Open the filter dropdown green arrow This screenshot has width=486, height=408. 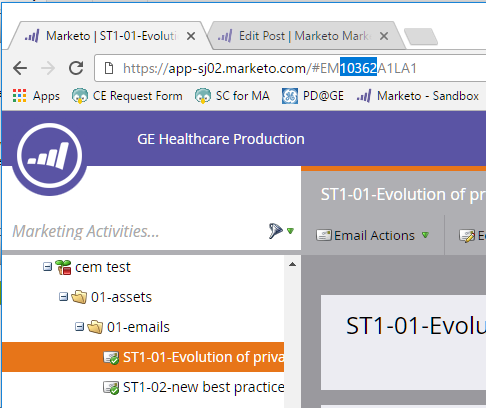tap(290, 231)
